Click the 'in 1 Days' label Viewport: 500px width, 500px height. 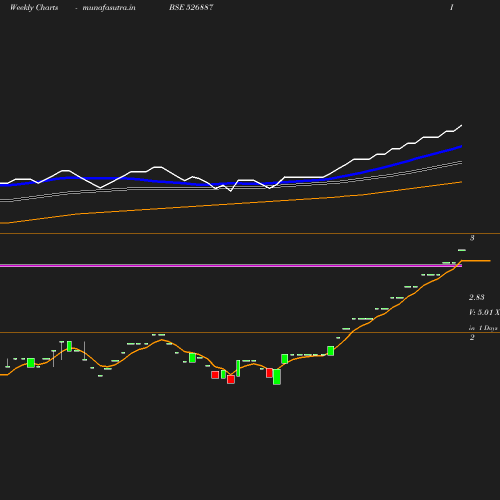click(483, 328)
